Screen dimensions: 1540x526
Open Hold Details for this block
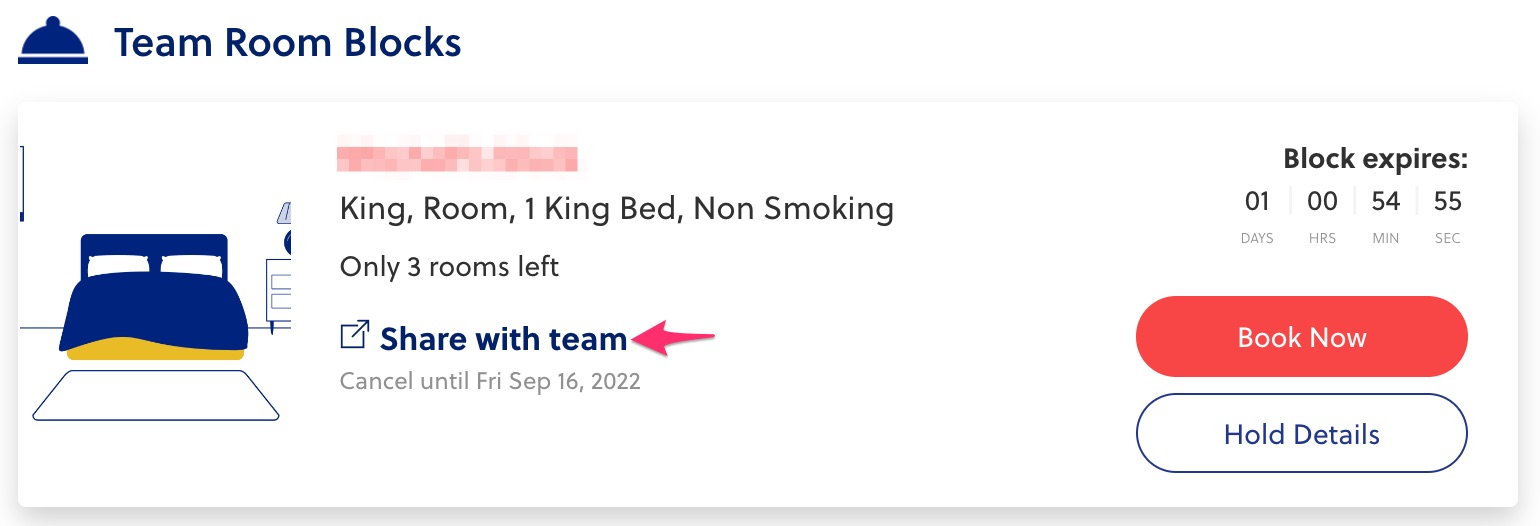click(x=1301, y=433)
